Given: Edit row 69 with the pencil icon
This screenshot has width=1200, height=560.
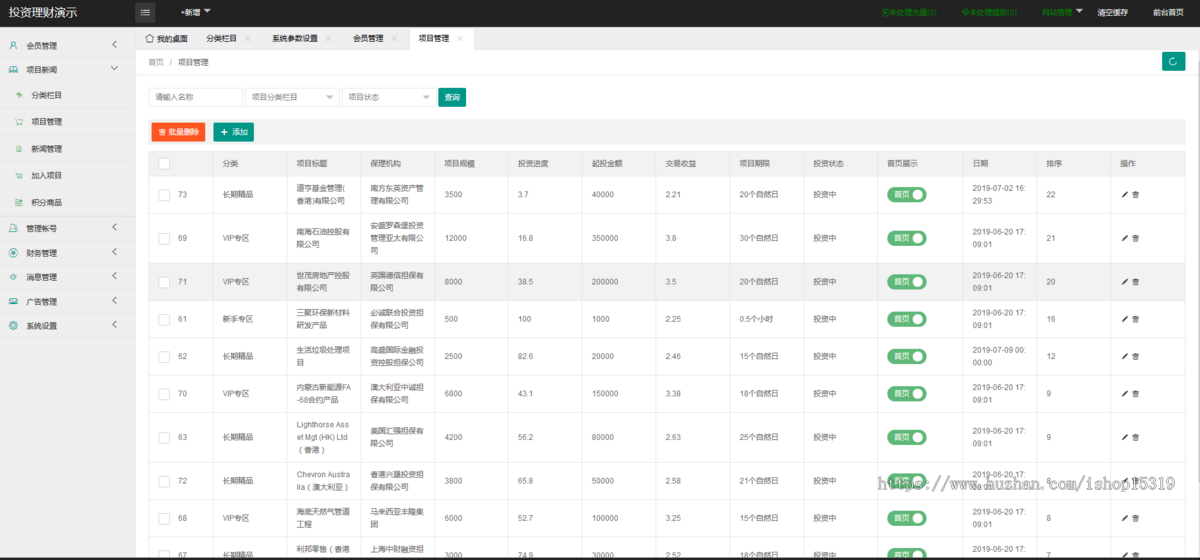Looking at the screenshot, I should coord(1125,239).
